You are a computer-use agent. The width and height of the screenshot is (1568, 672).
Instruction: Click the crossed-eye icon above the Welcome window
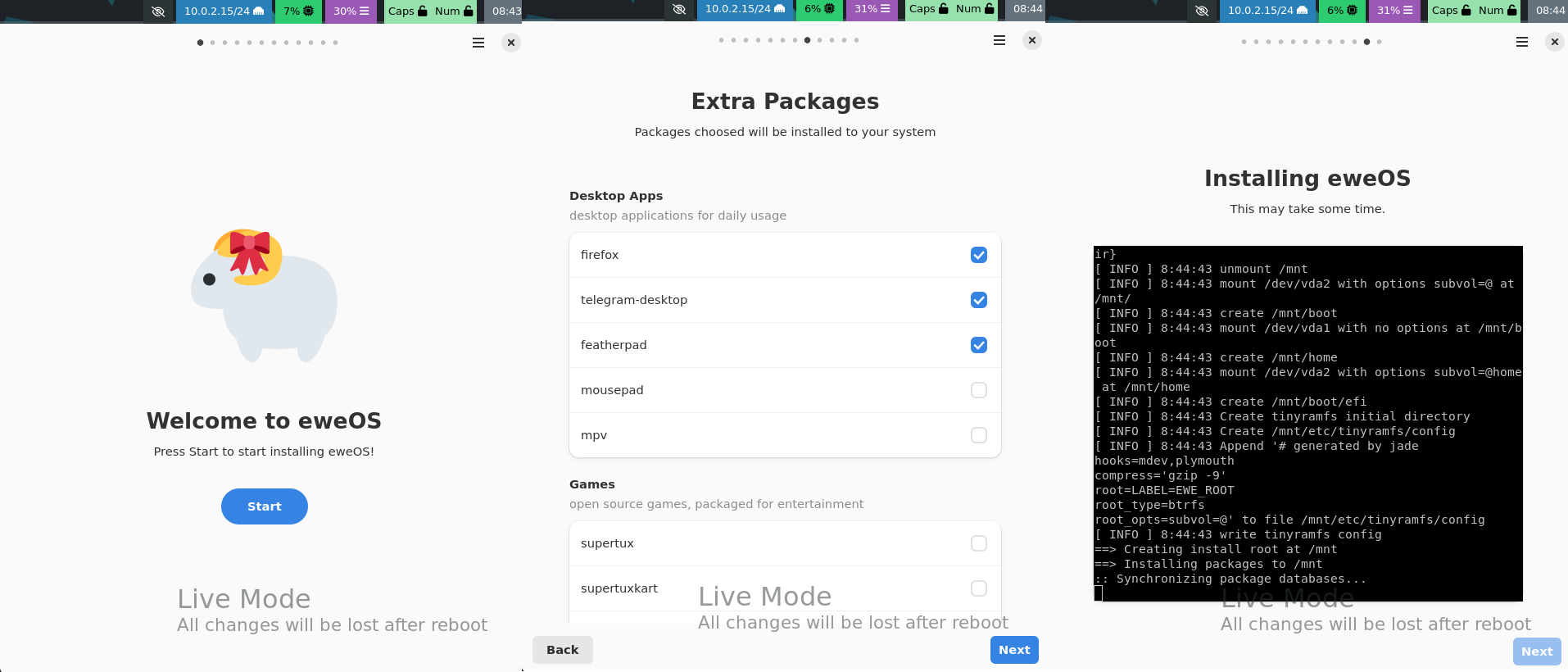tap(158, 11)
